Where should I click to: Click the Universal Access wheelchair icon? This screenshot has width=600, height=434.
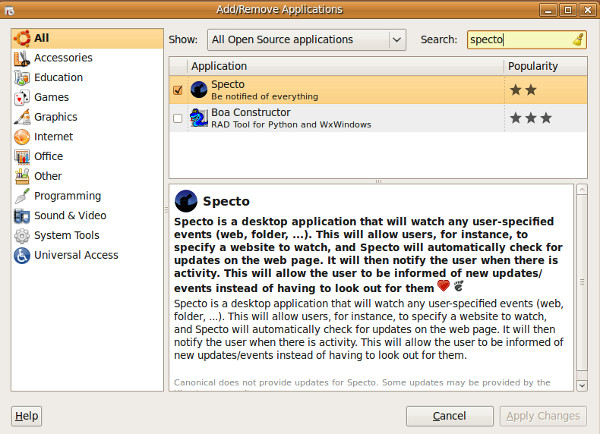[x=22, y=255]
